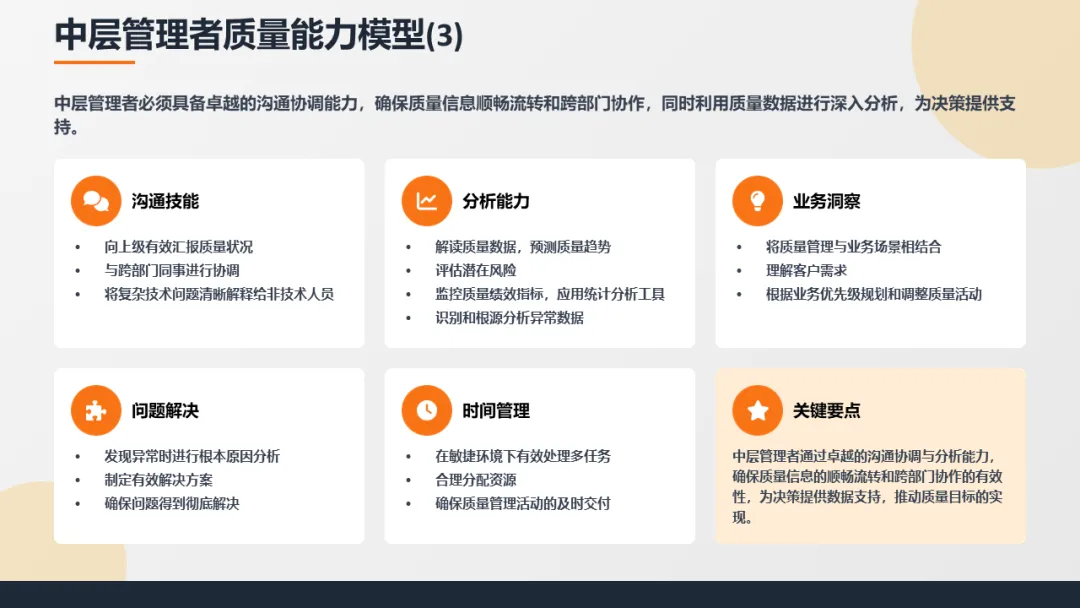Image resolution: width=1080 pixels, height=608 pixels.
Task: Click bullet 合理分配资源
Action: [475, 480]
